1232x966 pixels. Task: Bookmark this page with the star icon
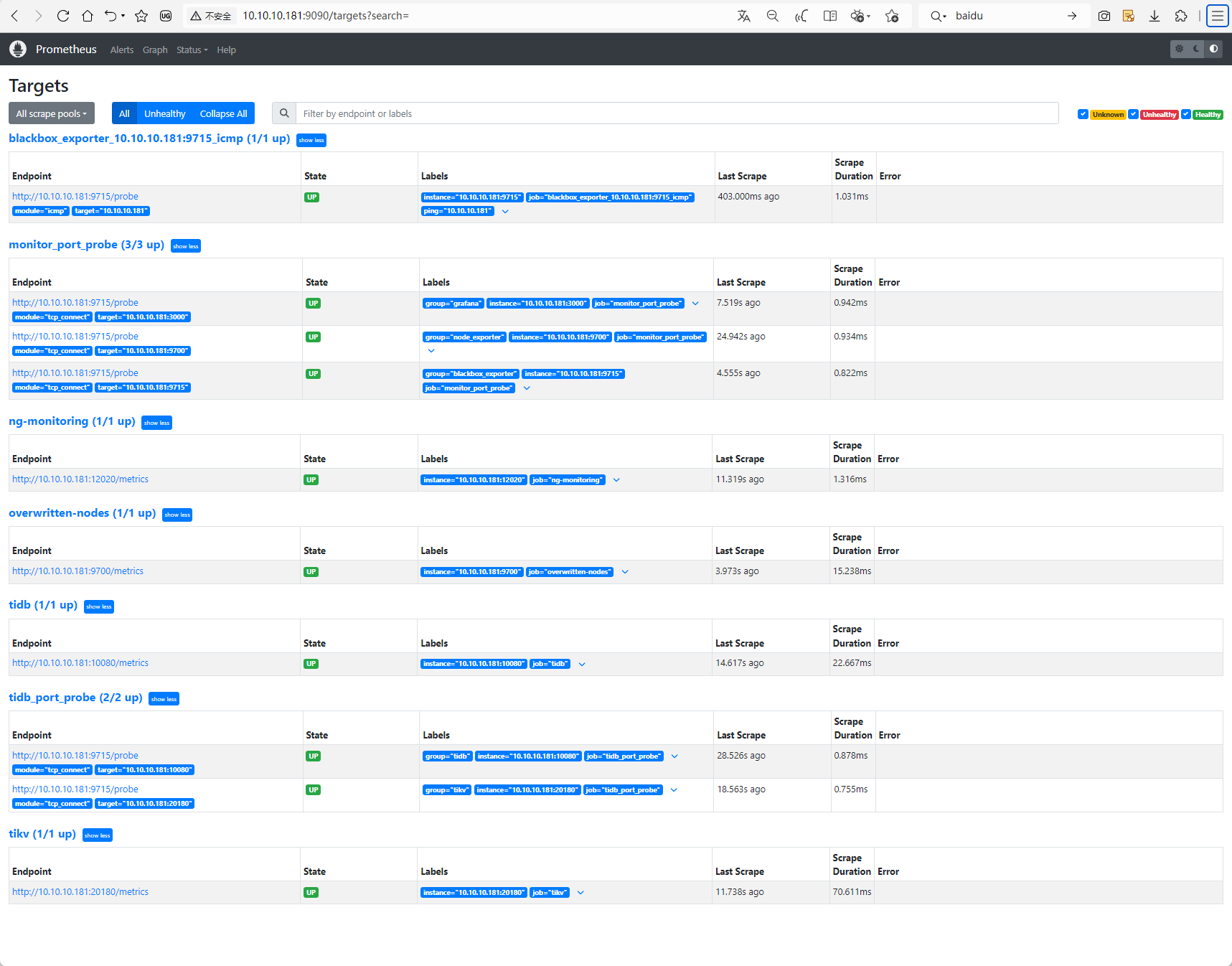[141, 16]
